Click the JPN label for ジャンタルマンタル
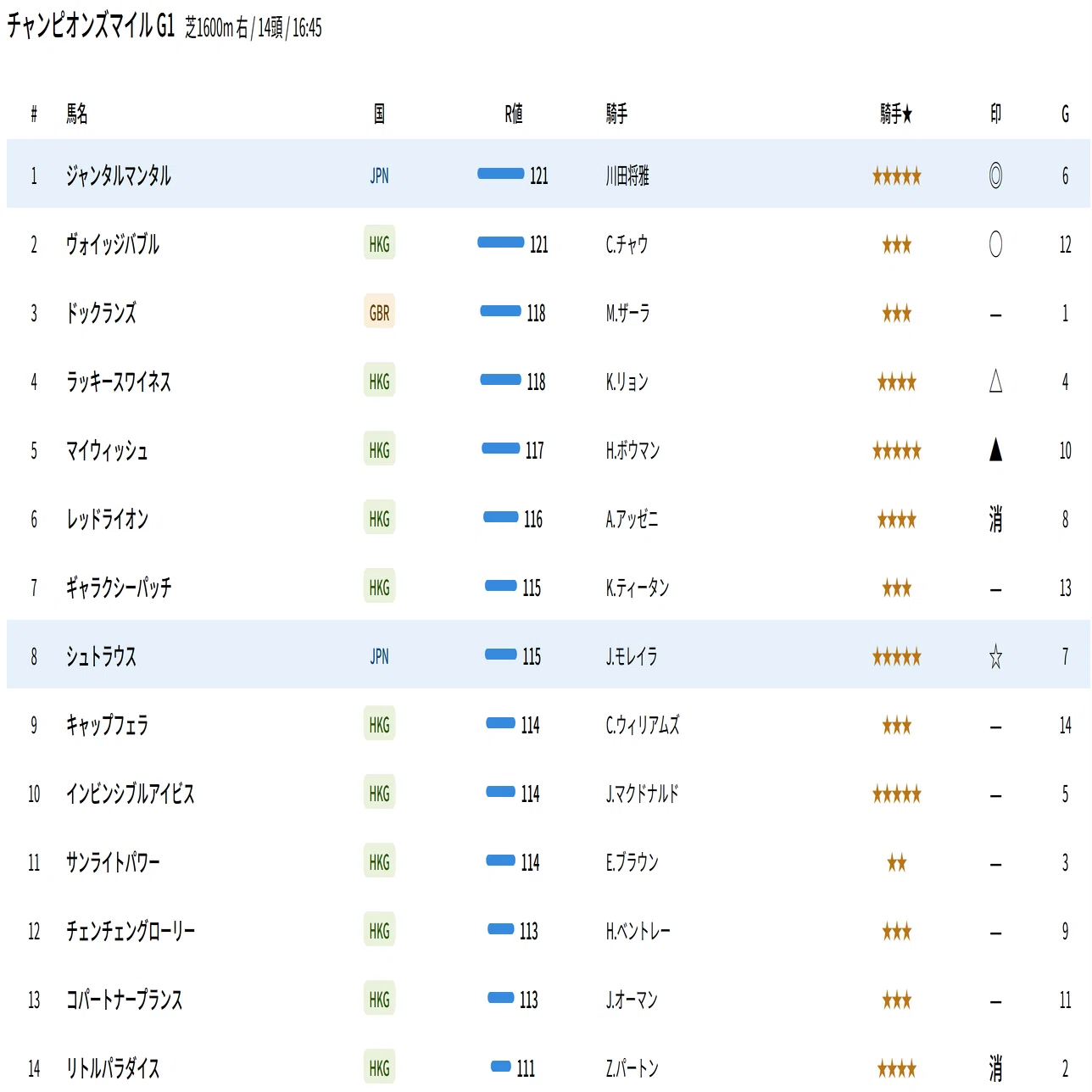The width and height of the screenshot is (1092, 1092). 379,175
